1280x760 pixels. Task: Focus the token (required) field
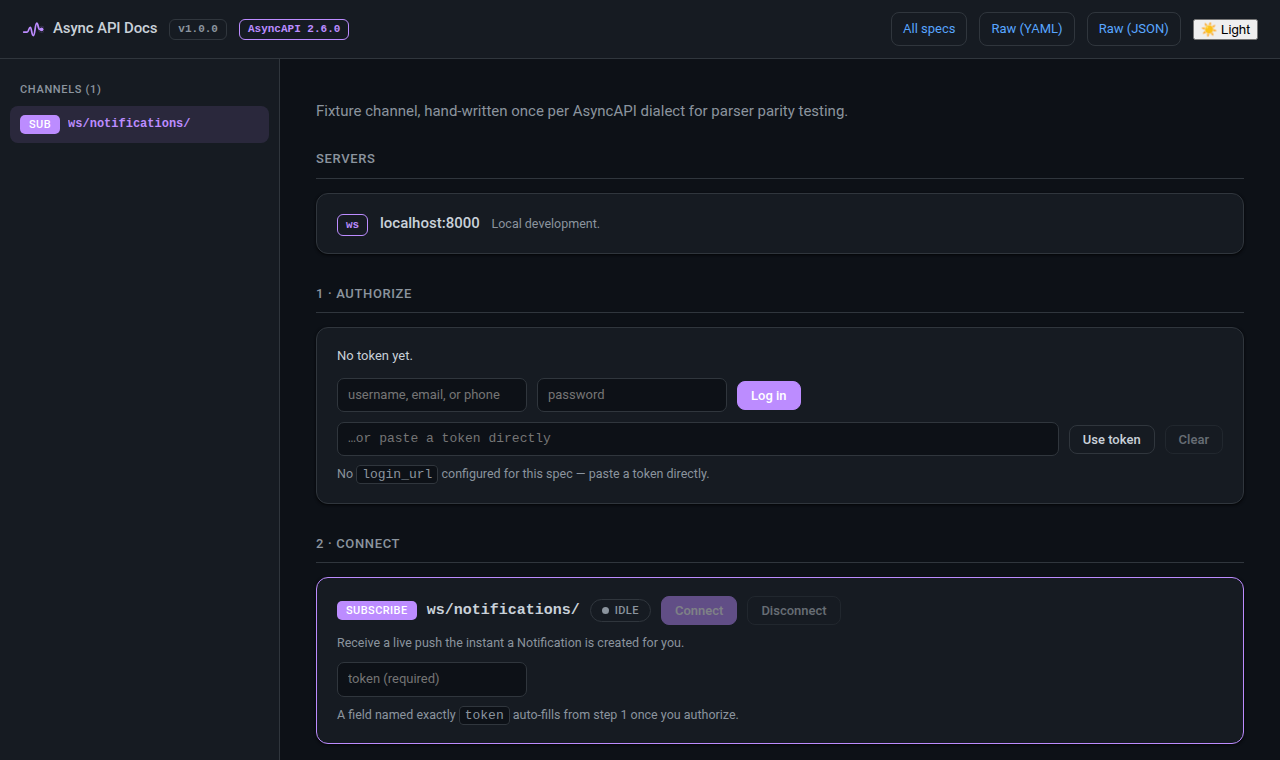click(432, 679)
